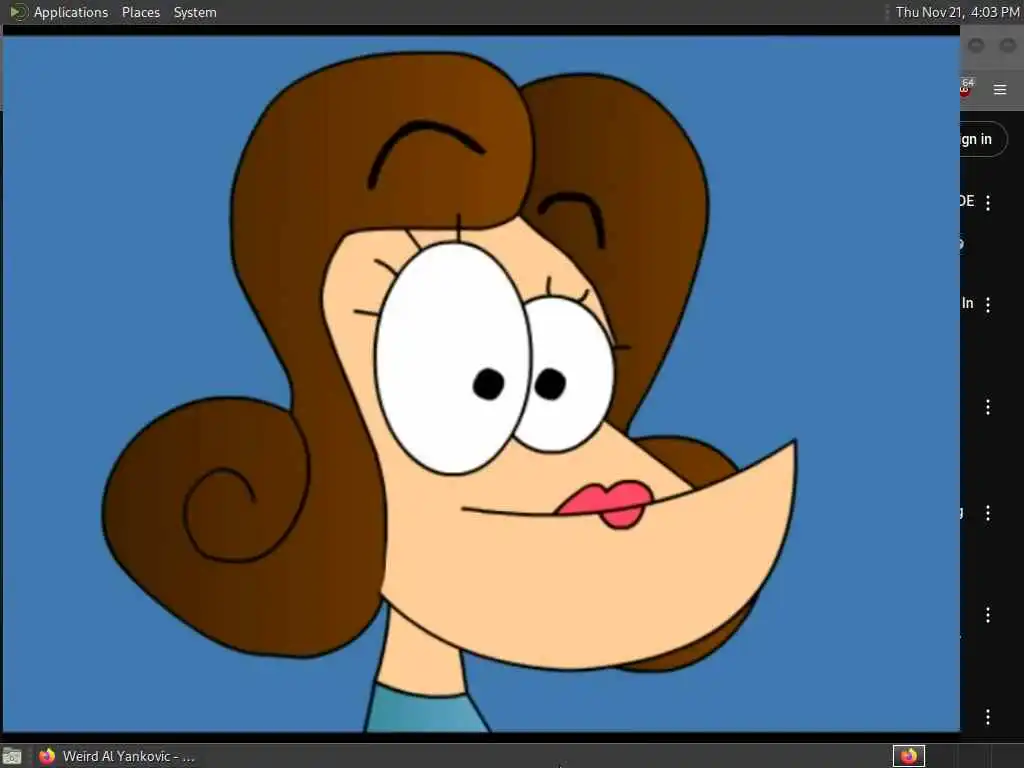Click the MATE logo icon beside Applications
Viewport: 1024px width, 768px height.
pos(18,12)
